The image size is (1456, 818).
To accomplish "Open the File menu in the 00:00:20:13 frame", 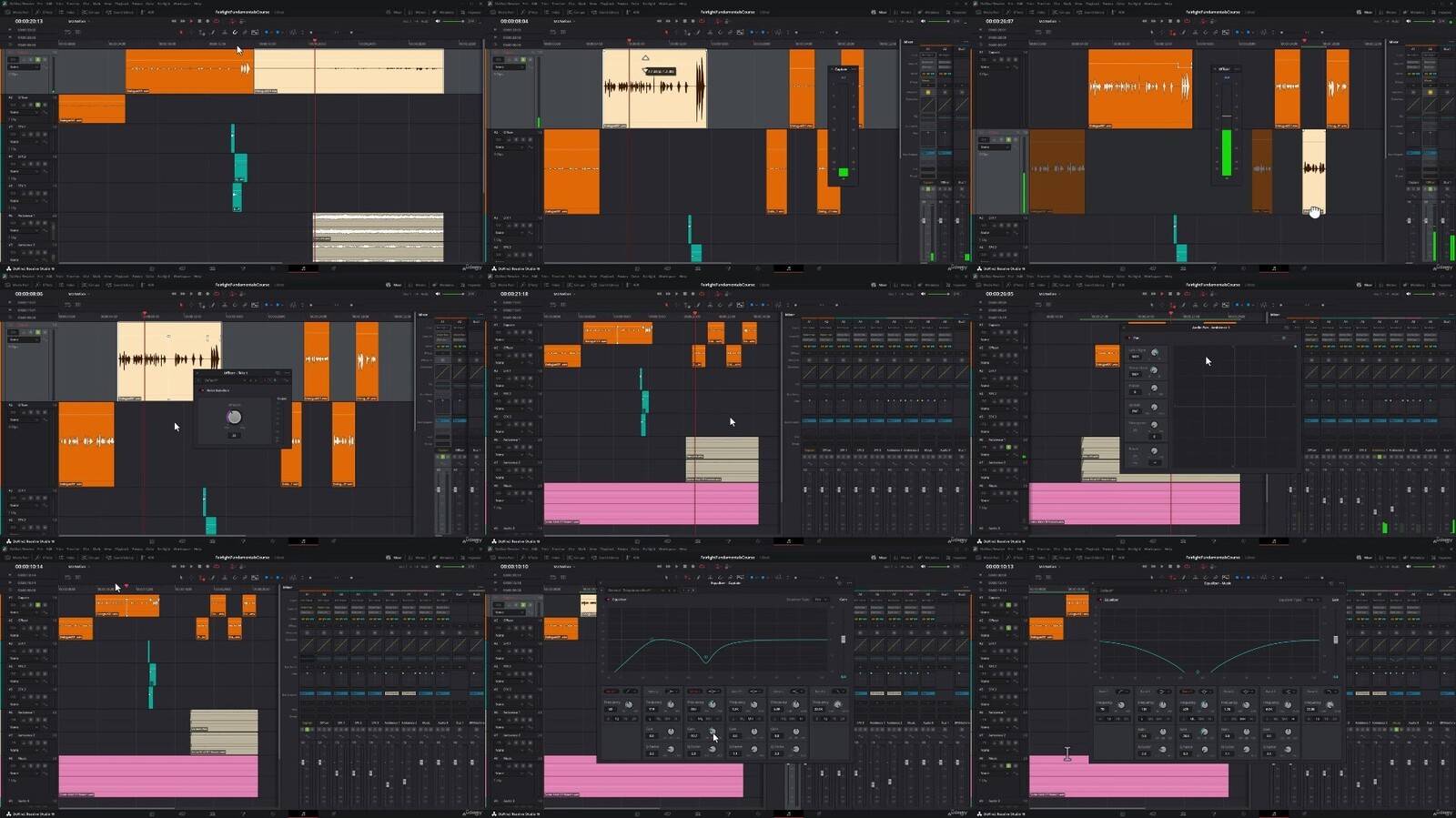I will pyautogui.click(x=39, y=4).
